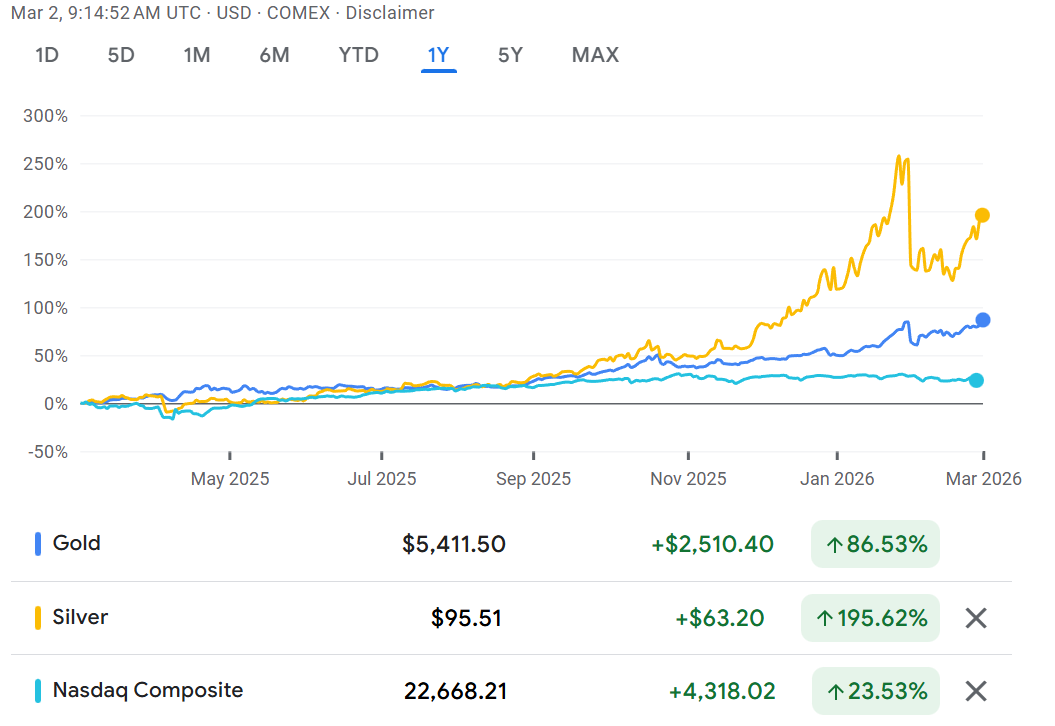This screenshot has height=726, width=1055.
Task: Click the active 1Y range tab
Action: 438,55
